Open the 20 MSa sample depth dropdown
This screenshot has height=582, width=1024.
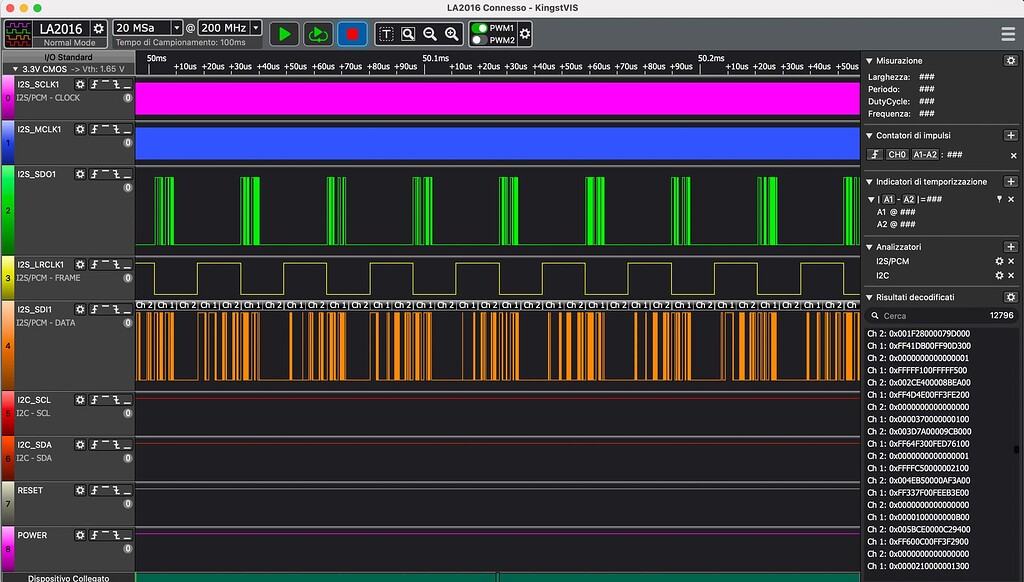[177, 29]
